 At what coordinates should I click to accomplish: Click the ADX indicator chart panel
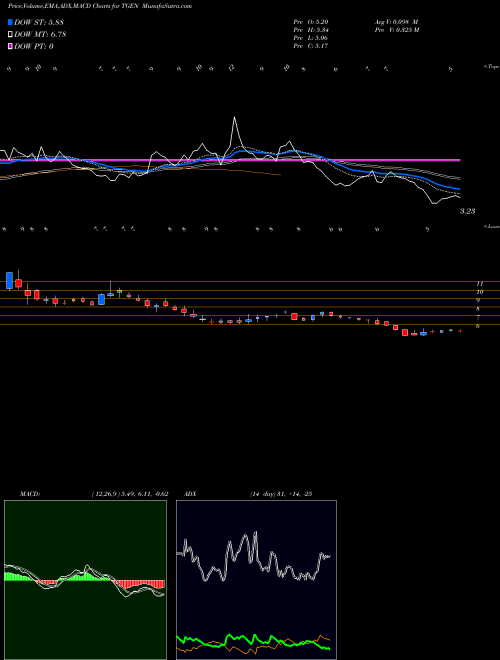pos(256,580)
